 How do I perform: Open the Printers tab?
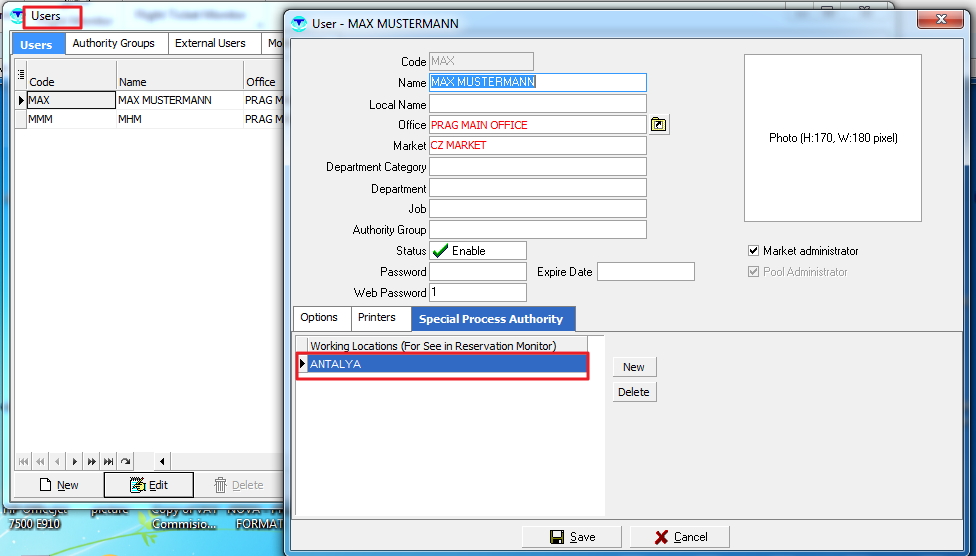coord(378,318)
